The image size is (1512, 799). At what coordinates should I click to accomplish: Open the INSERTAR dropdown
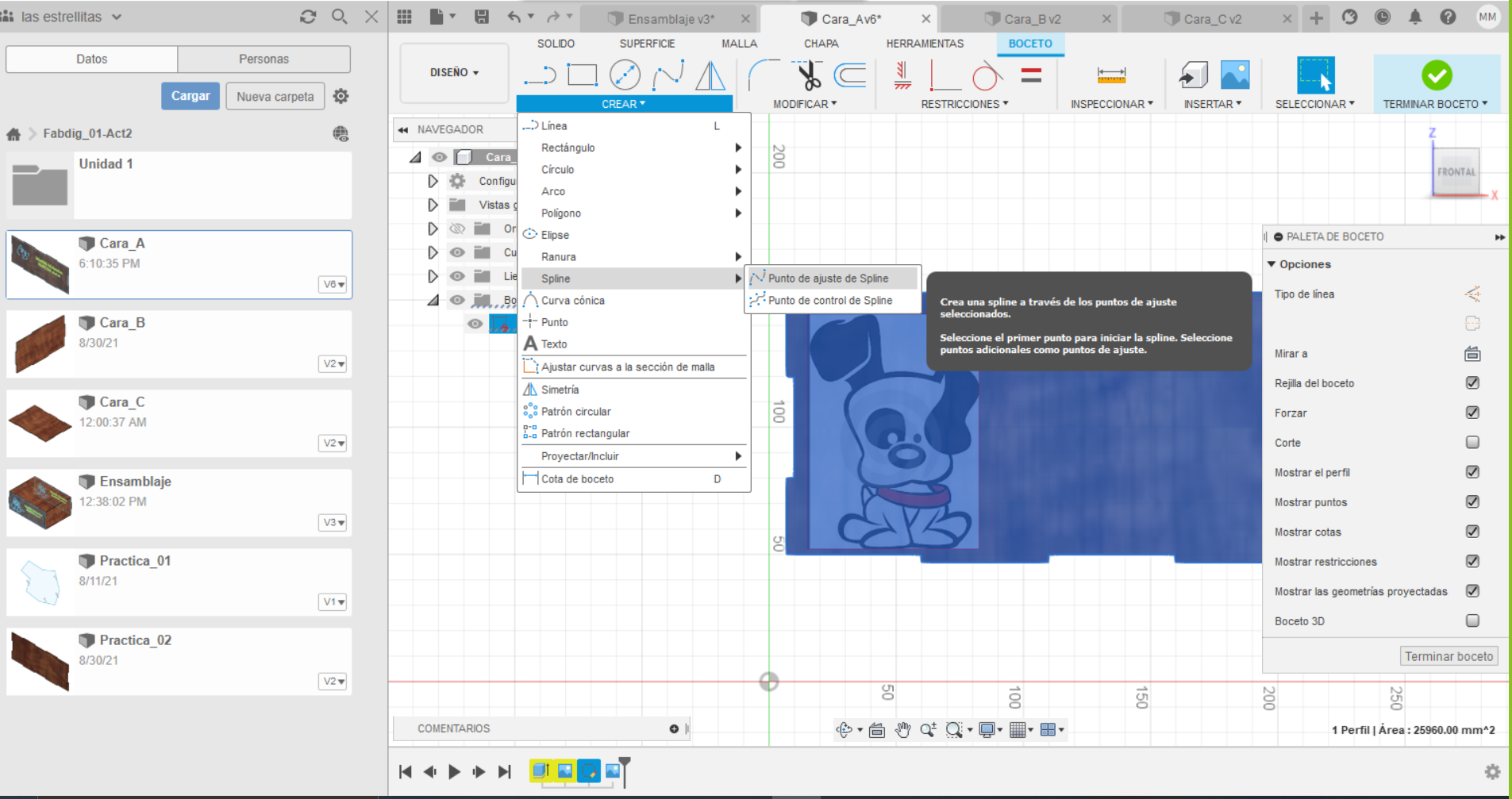pyautogui.click(x=1212, y=104)
